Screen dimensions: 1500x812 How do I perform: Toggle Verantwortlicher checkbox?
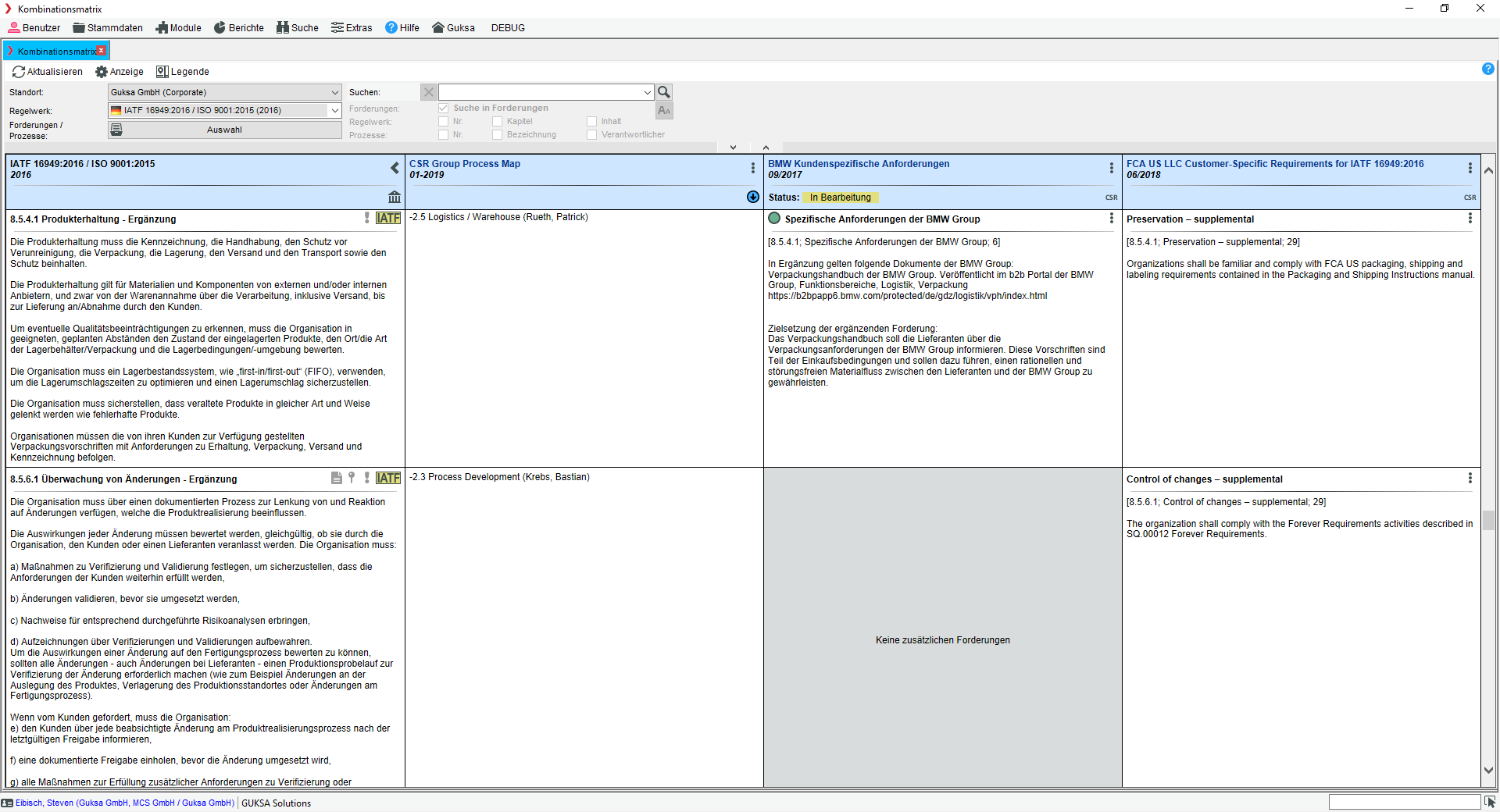[x=592, y=134]
